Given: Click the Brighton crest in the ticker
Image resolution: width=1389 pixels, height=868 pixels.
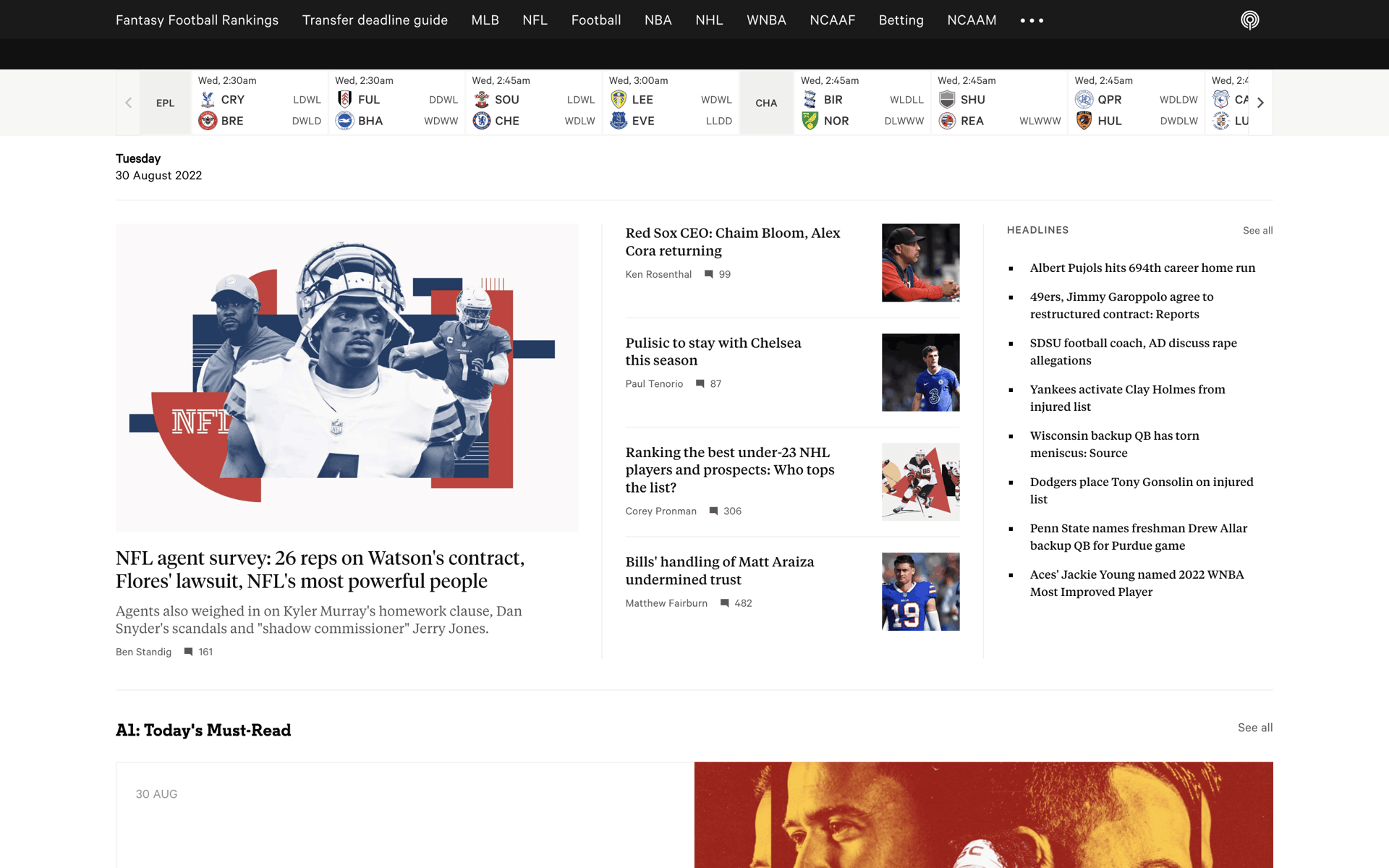Looking at the screenshot, I should pos(344,121).
